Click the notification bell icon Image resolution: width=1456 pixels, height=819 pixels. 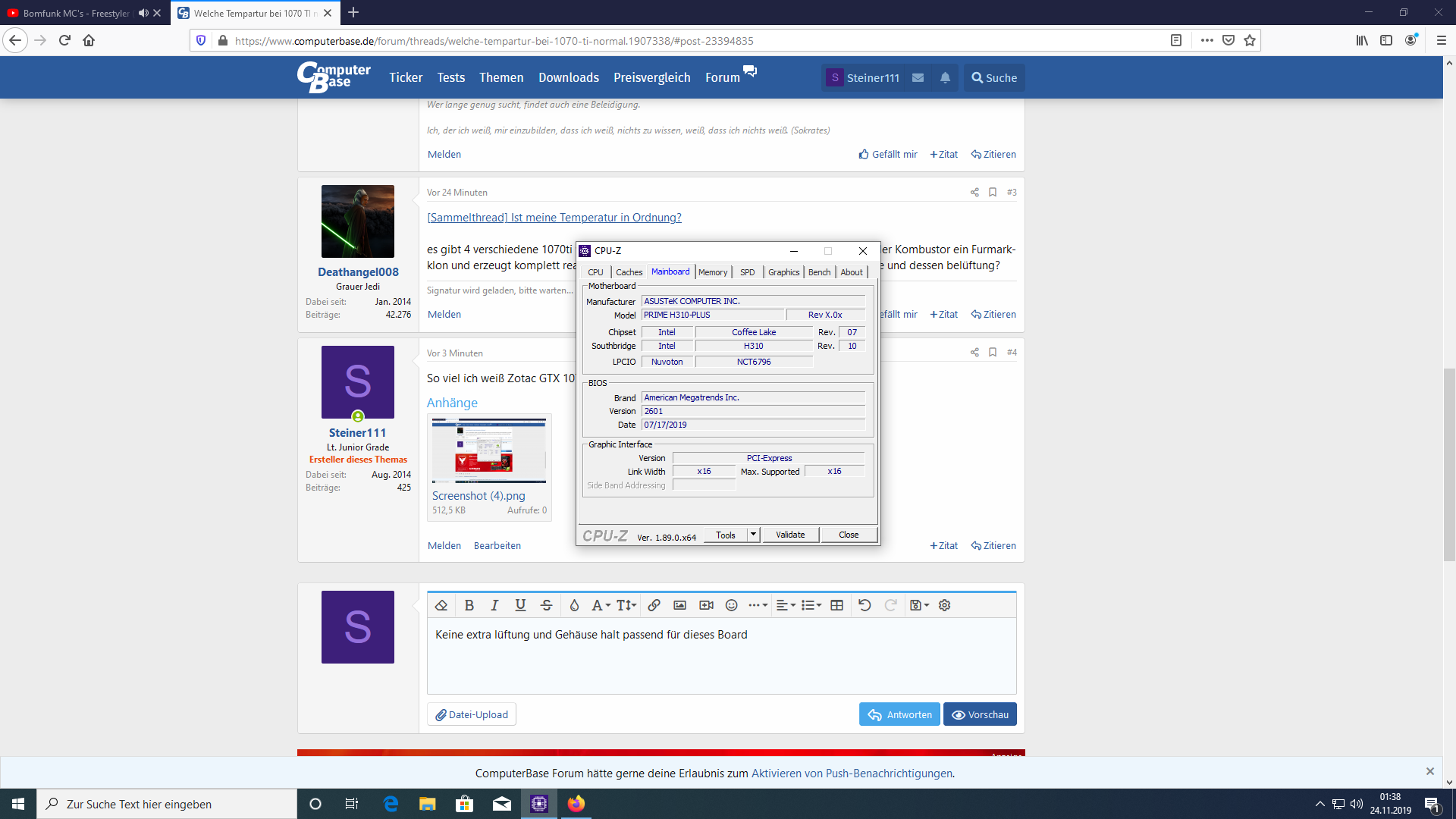point(945,77)
